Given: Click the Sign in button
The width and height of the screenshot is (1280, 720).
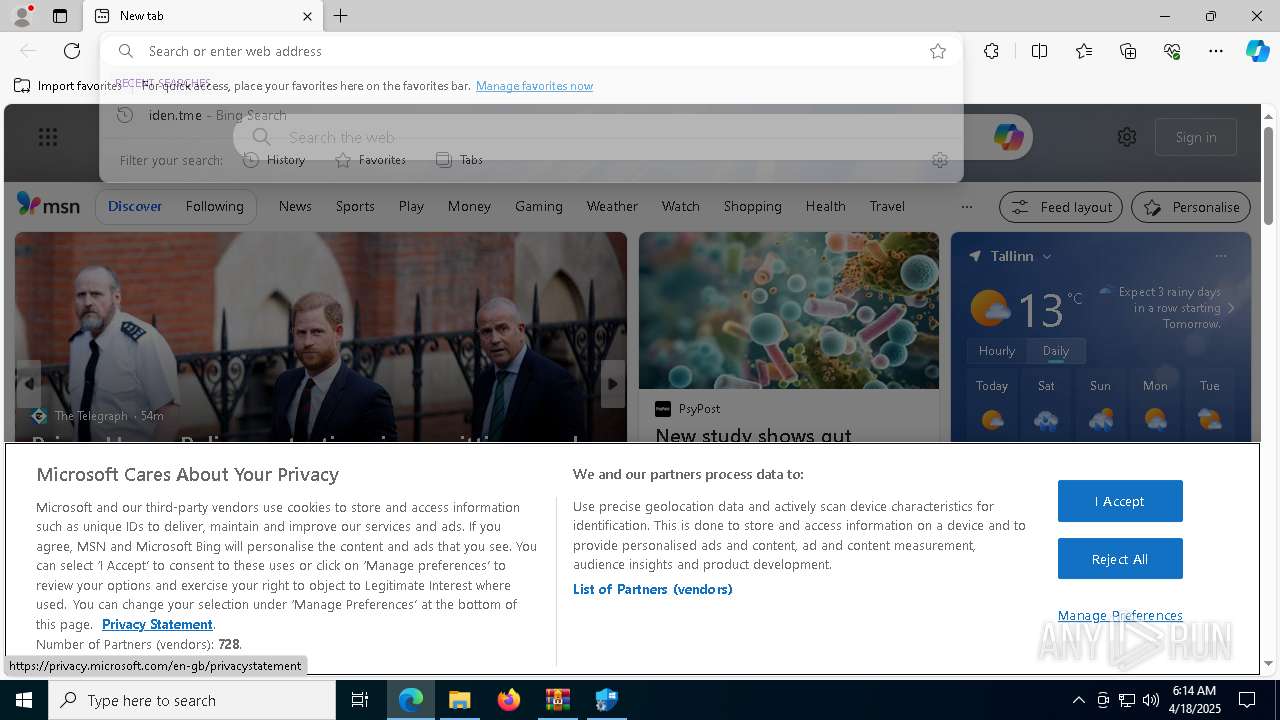Looking at the screenshot, I should 1196,137.
